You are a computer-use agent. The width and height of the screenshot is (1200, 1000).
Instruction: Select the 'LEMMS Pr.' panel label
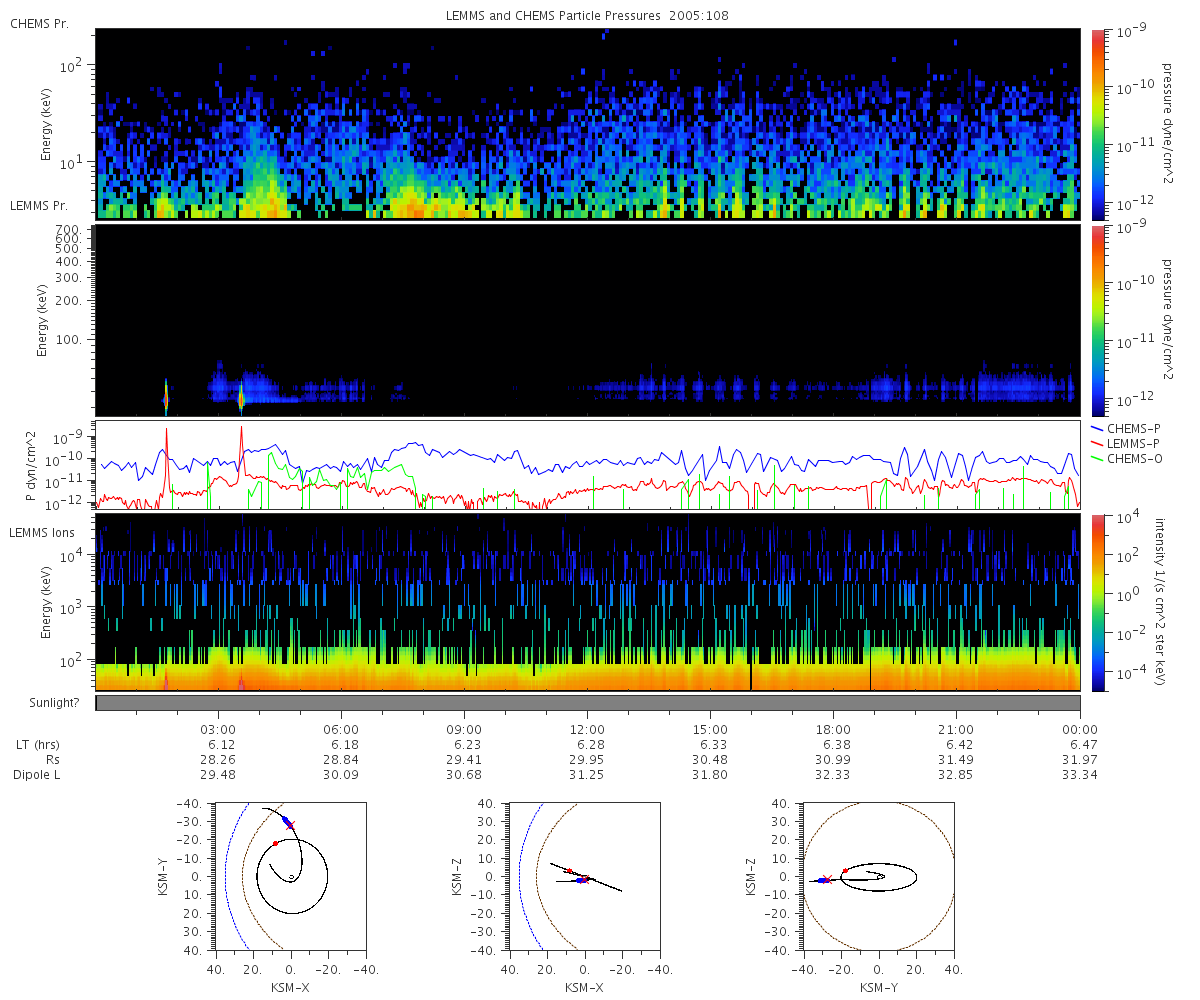[x=39, y=205]
